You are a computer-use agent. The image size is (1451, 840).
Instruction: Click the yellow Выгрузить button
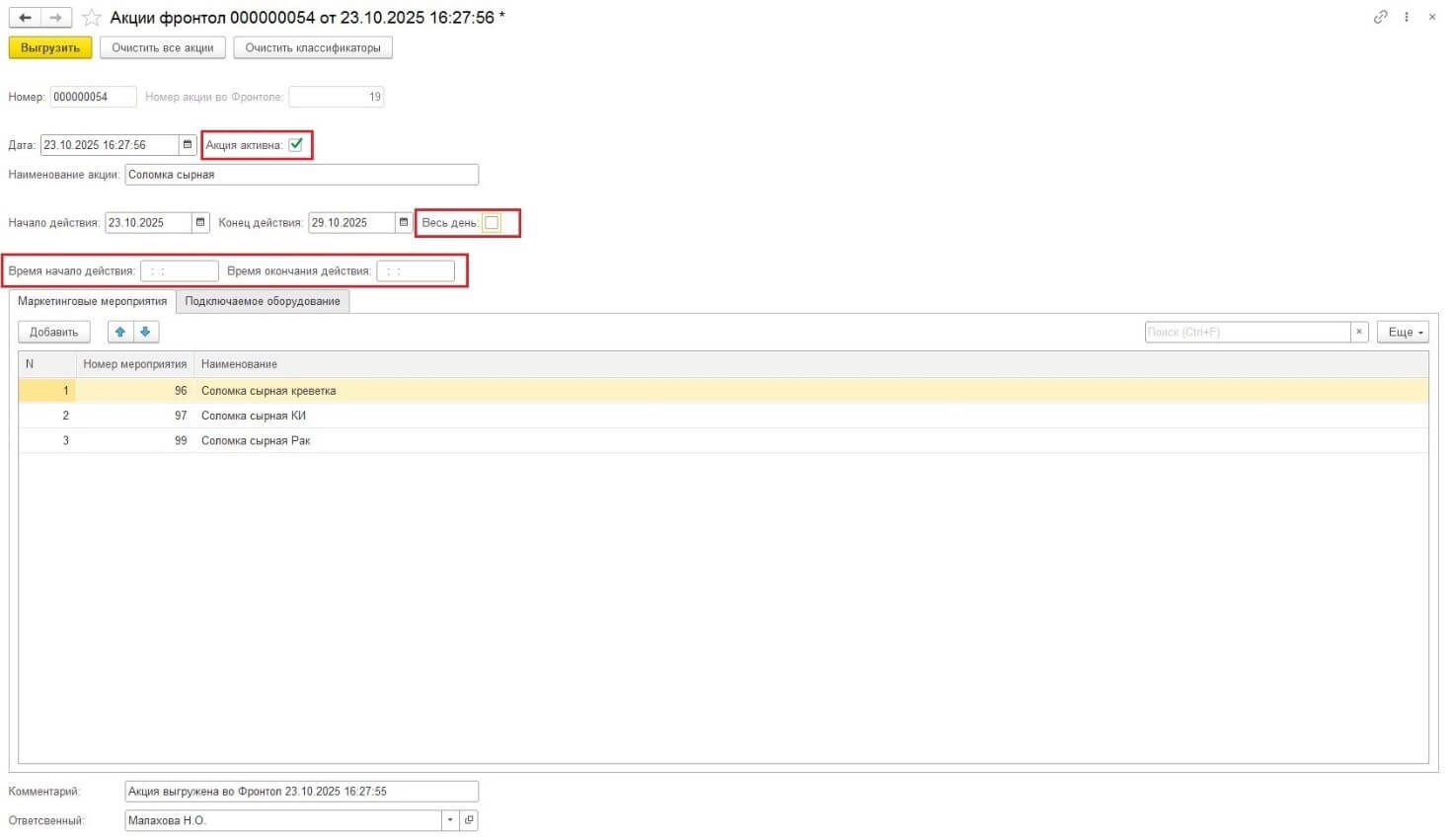(50, 48)
